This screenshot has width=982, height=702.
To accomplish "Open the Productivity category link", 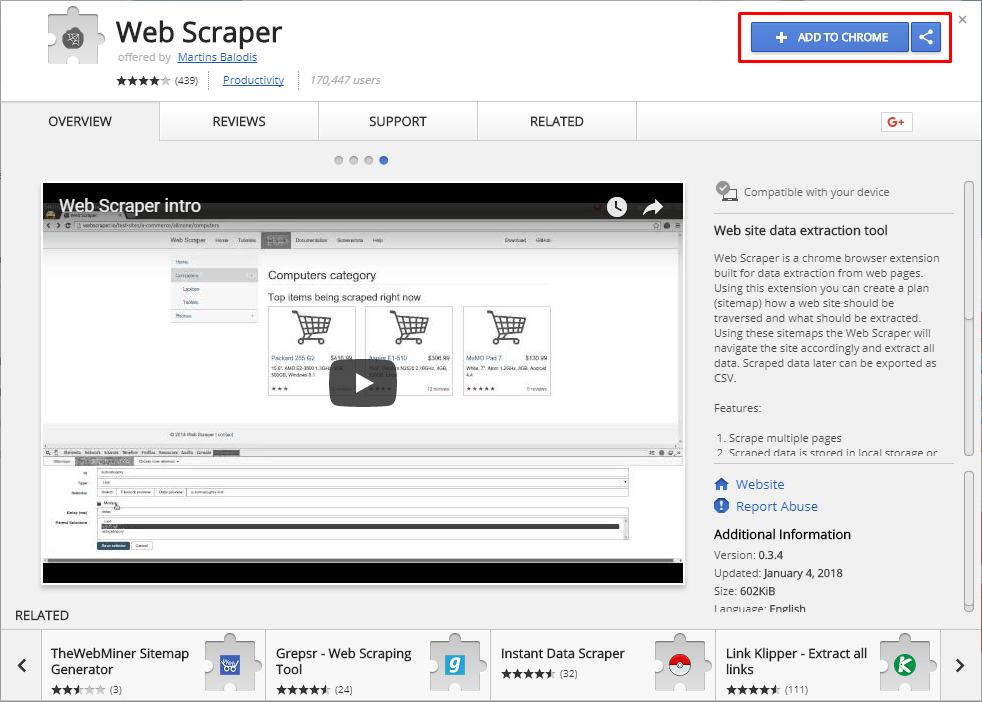I will pos(253,80).
